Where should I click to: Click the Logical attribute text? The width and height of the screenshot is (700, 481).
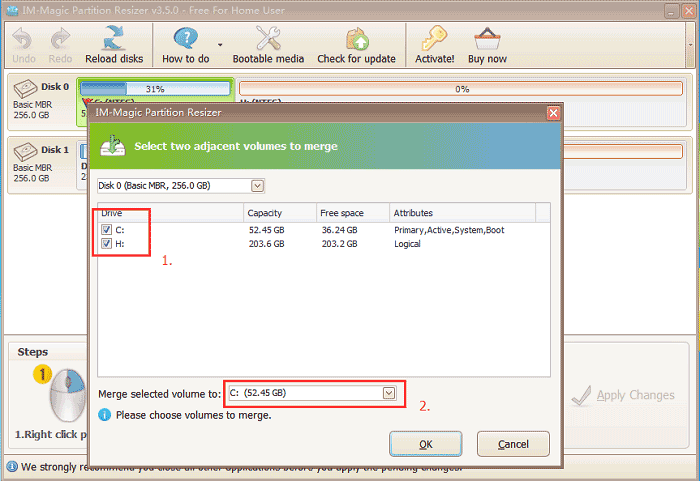pyautogui.click(x=407, y=244)
